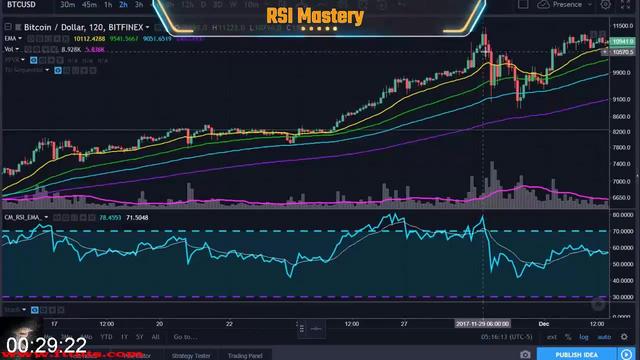The image size is (640, 360).
Task: Click second icon in EMA row
Action: tap(40, 39)
